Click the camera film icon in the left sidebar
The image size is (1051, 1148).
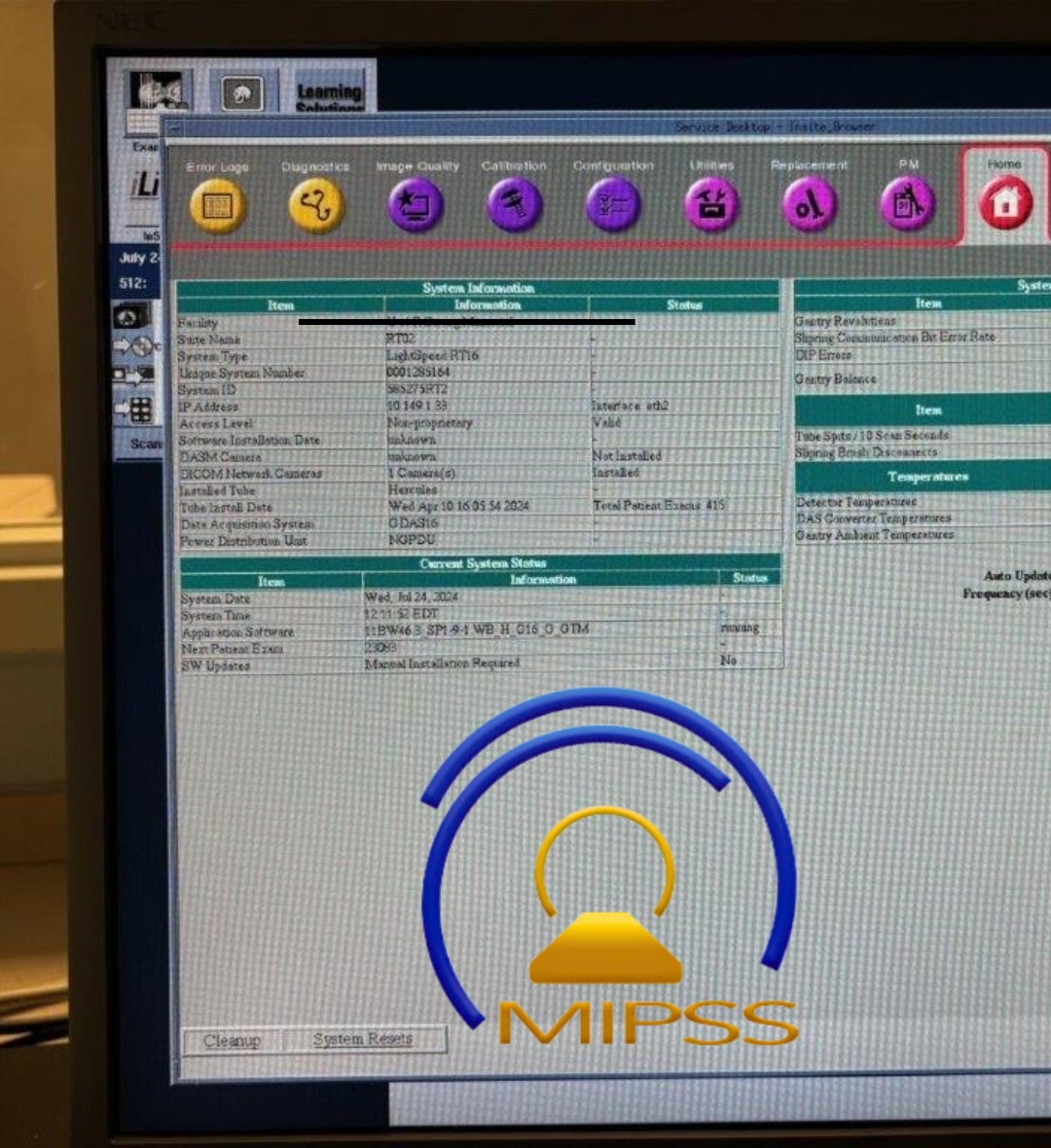click(x=132, y=316)
